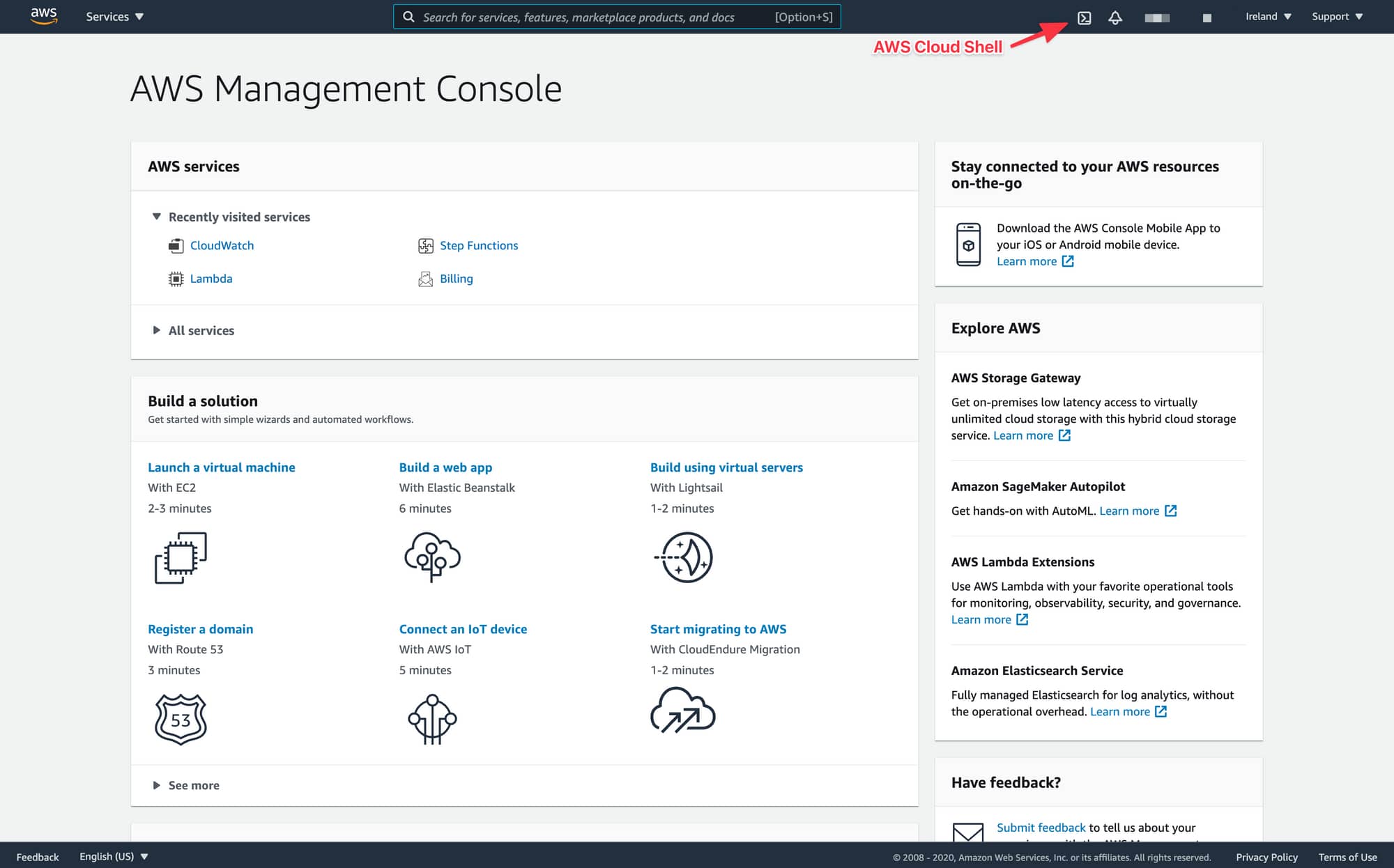Open the notifications bell

[x=1115, y=17]
